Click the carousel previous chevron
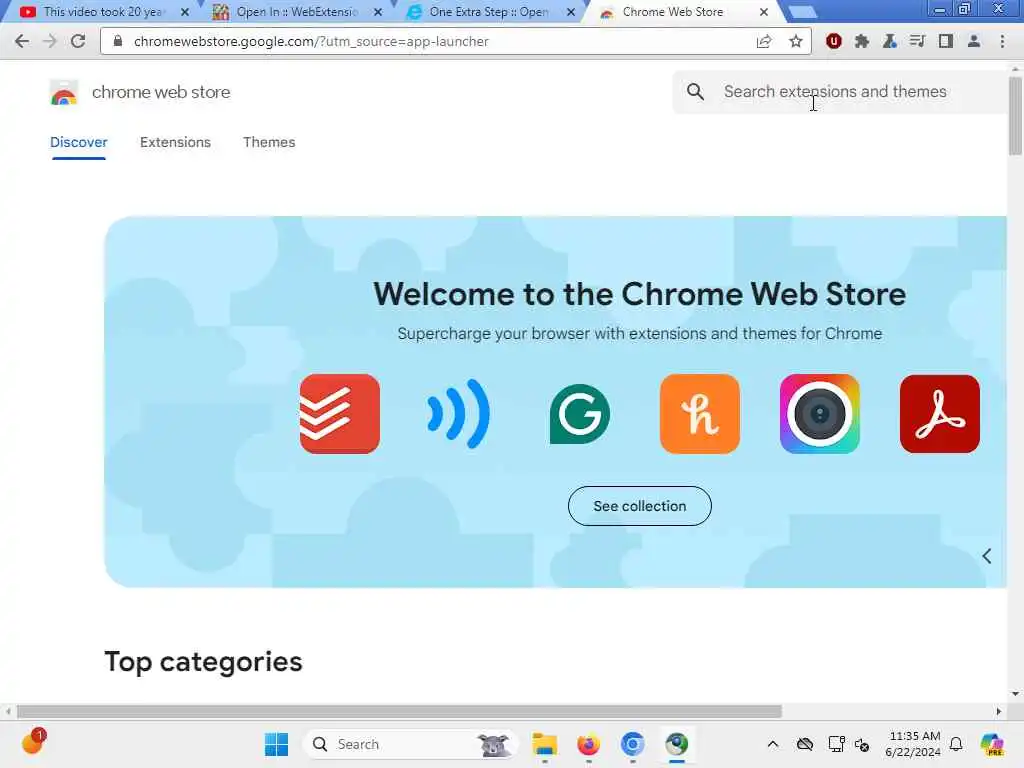The image size is (1024, 768). (x=987, y=556)
